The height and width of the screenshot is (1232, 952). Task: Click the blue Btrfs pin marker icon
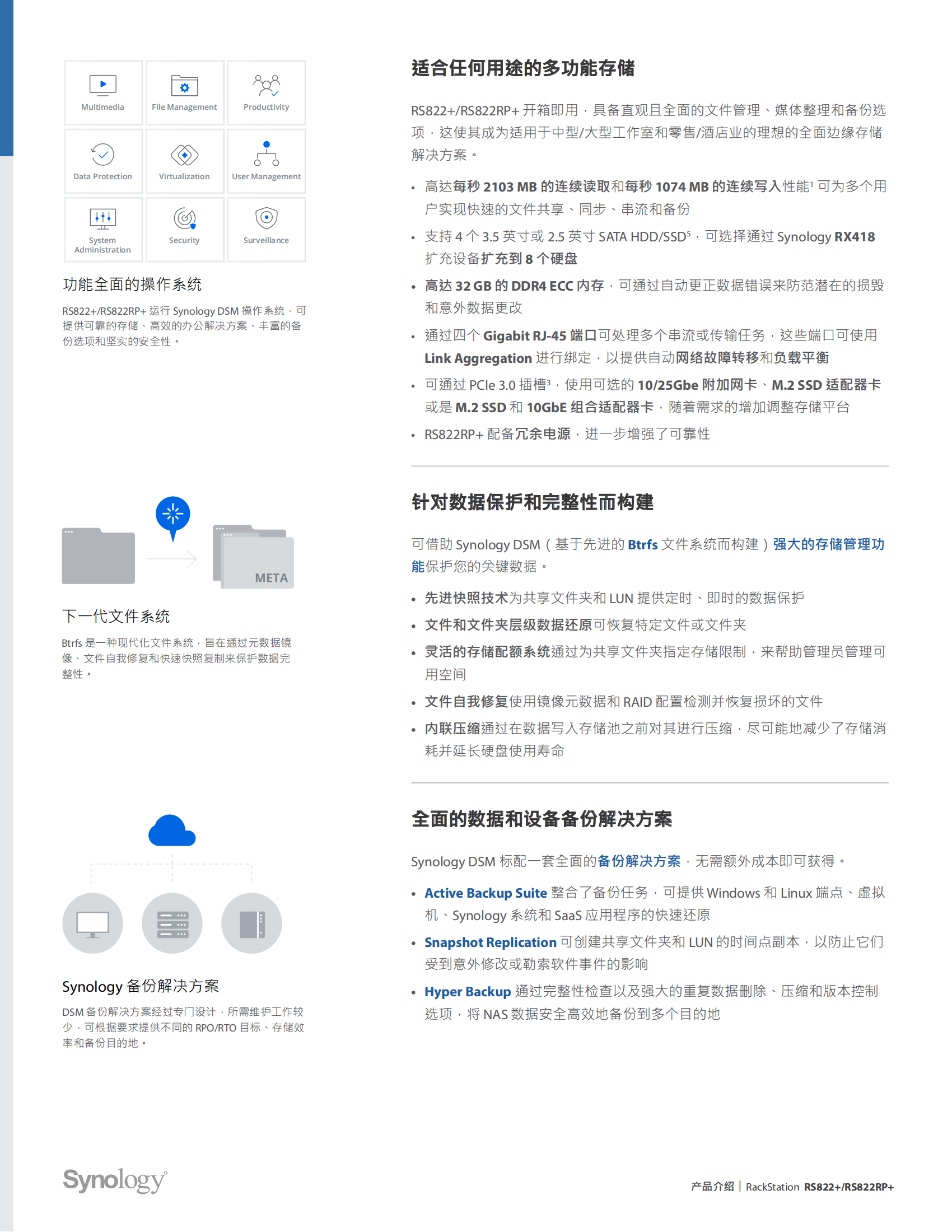(x=172, y=519)
